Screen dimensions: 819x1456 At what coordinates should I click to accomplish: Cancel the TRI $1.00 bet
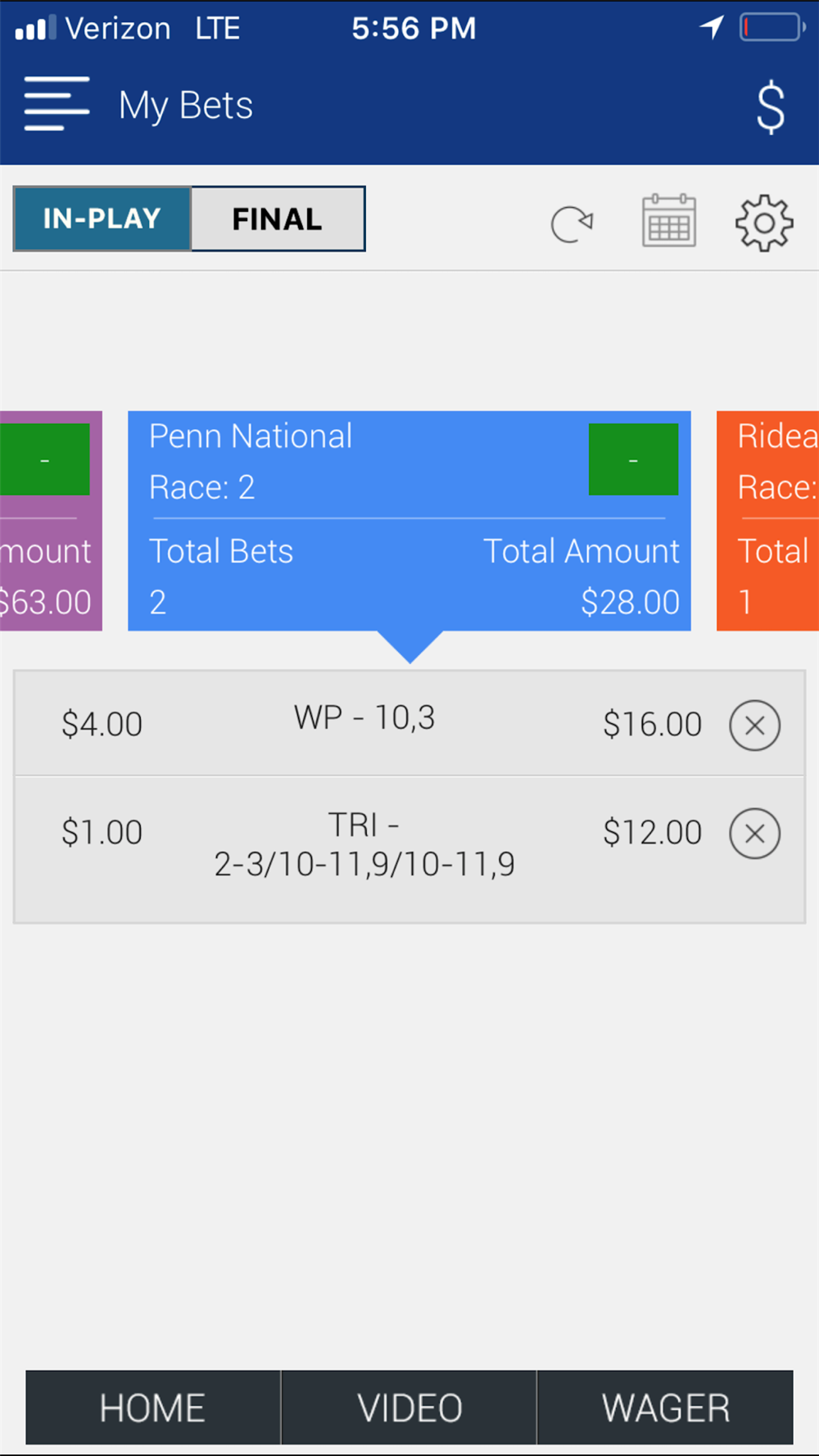pyautogui.click(x=754, y=834)
